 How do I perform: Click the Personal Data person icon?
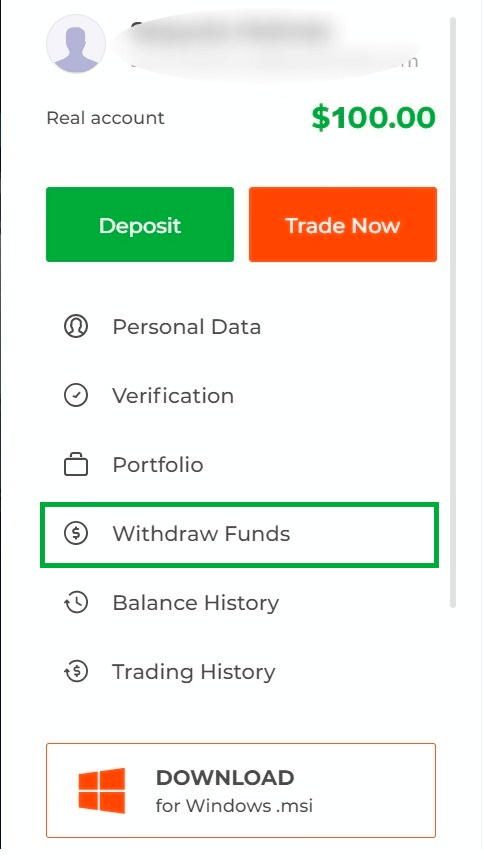point(76,327)
